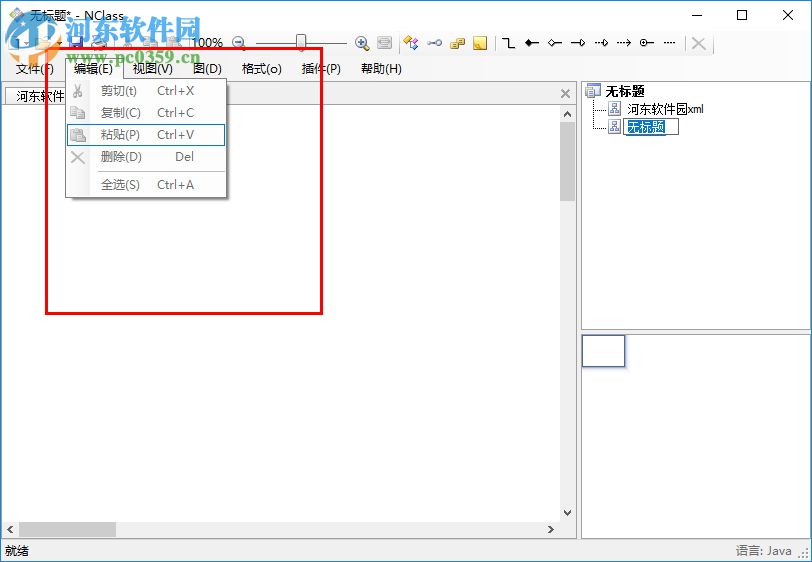
Task: Switch to the 河东软件 diagram tab
Action: click(x=36, y=96)
